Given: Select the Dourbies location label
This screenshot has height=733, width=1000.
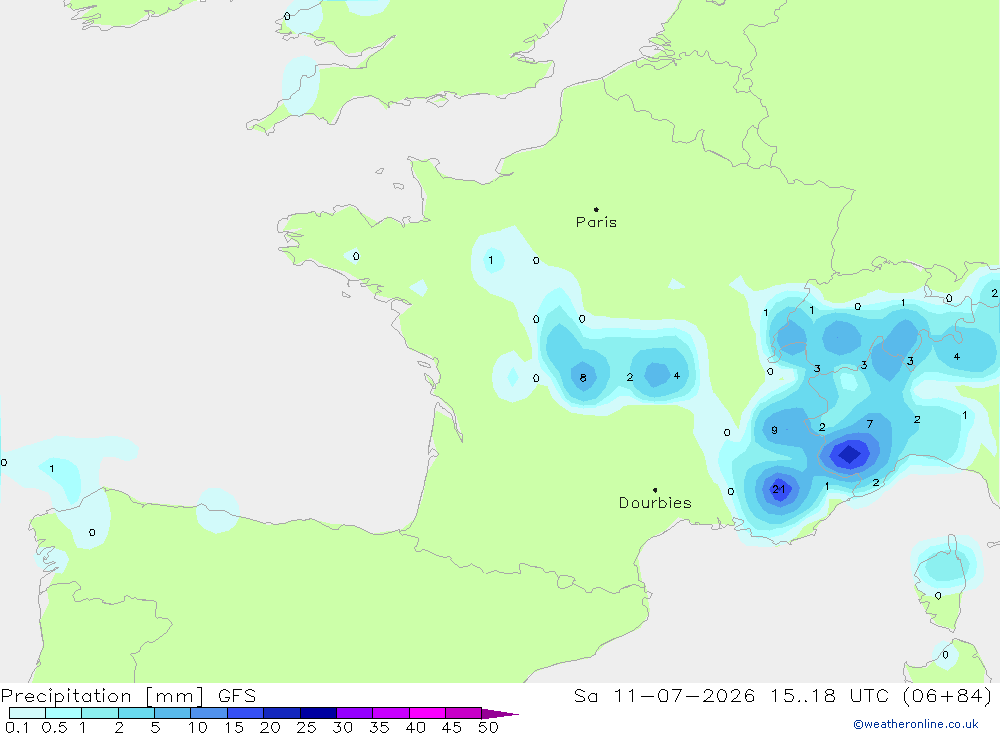Looking at the screenshot, I should (x=655, y=503).
